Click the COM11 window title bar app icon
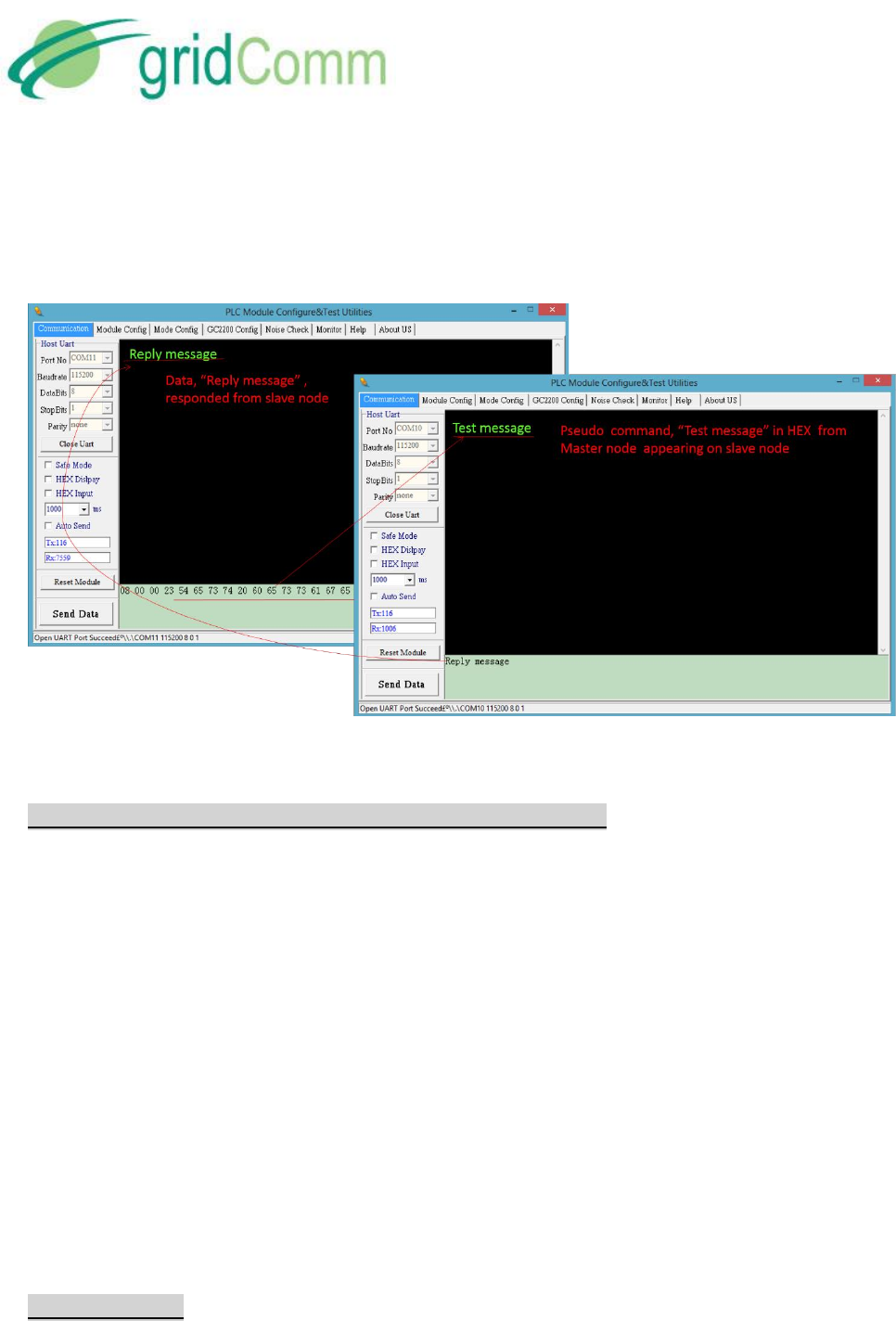Screen dimensions: 896x1321 point(39,312)
